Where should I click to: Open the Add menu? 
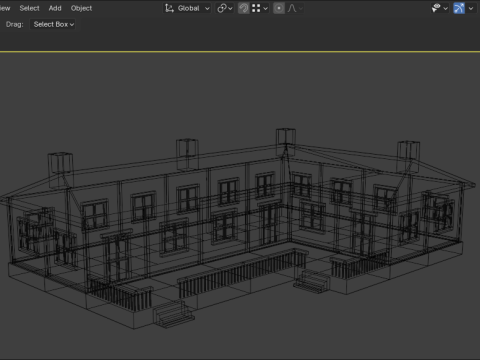55,8
